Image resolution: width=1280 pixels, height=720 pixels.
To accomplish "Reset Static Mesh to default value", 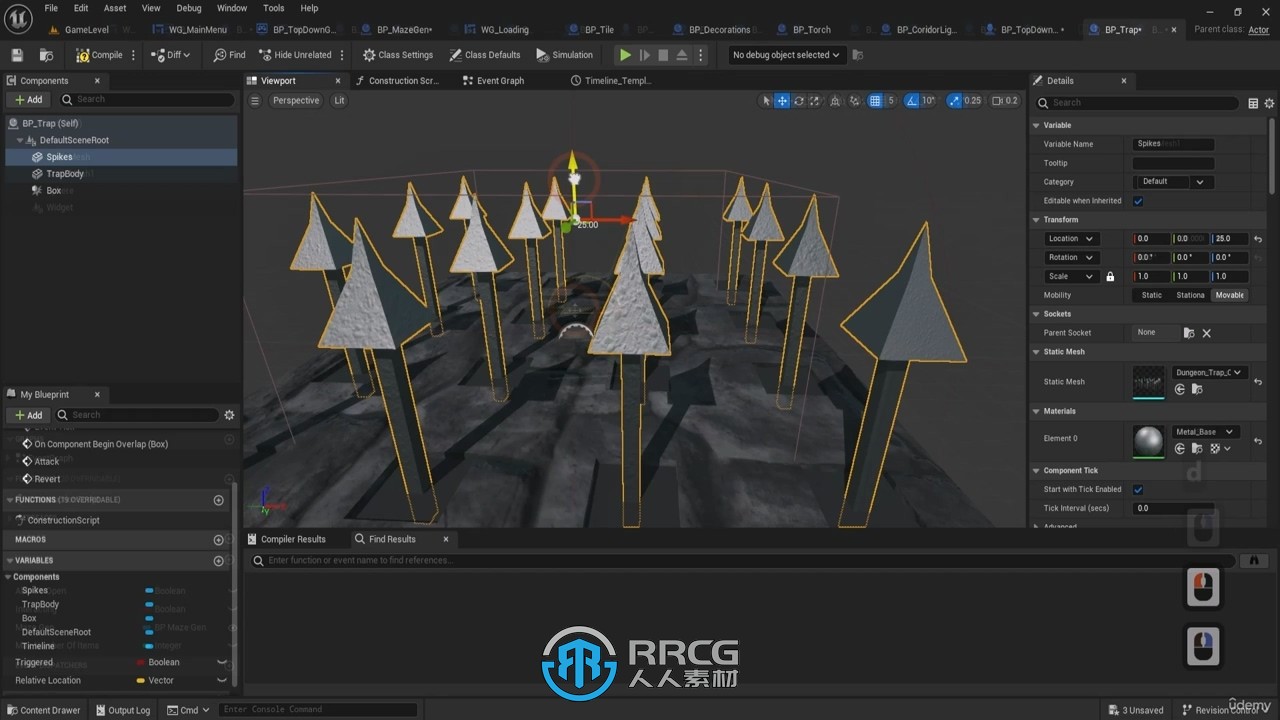I will click(1258, 382).
